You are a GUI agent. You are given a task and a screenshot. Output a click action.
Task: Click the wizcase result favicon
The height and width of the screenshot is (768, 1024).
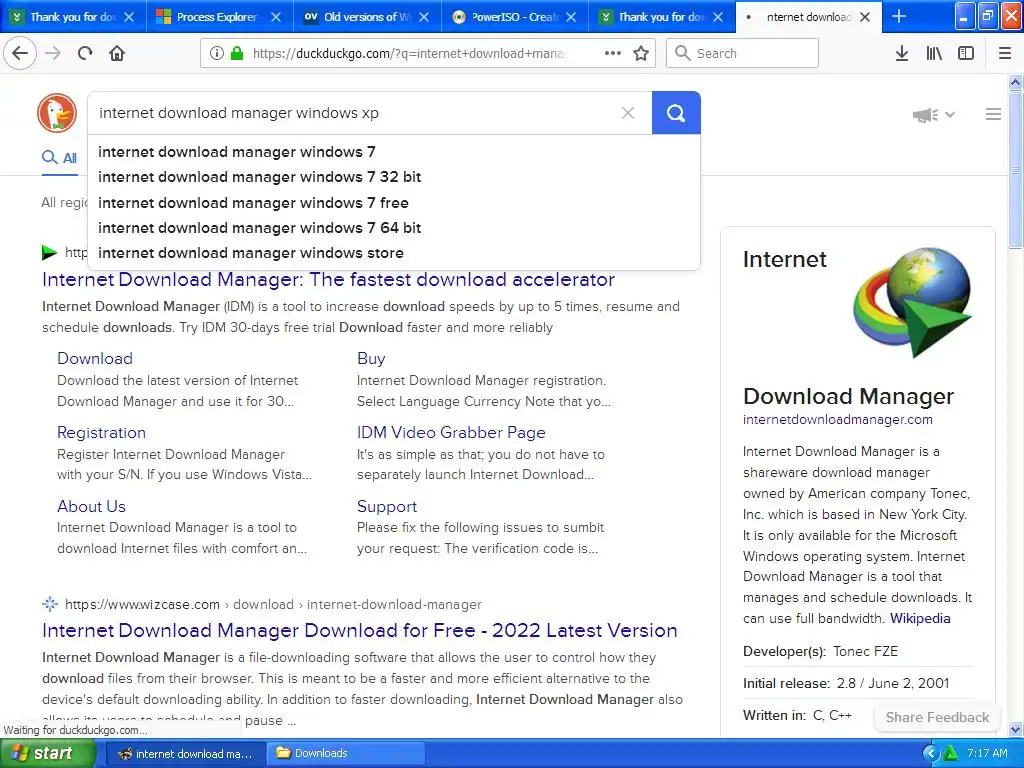point(50,604)
